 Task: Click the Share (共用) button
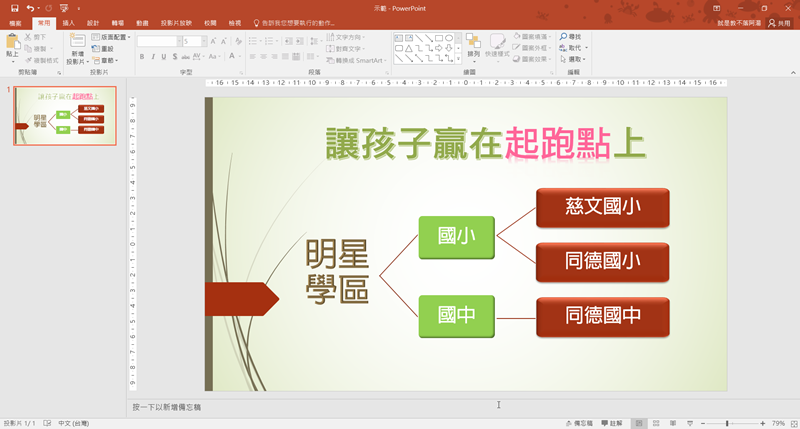pyautogui.click(x=780, y=23)
